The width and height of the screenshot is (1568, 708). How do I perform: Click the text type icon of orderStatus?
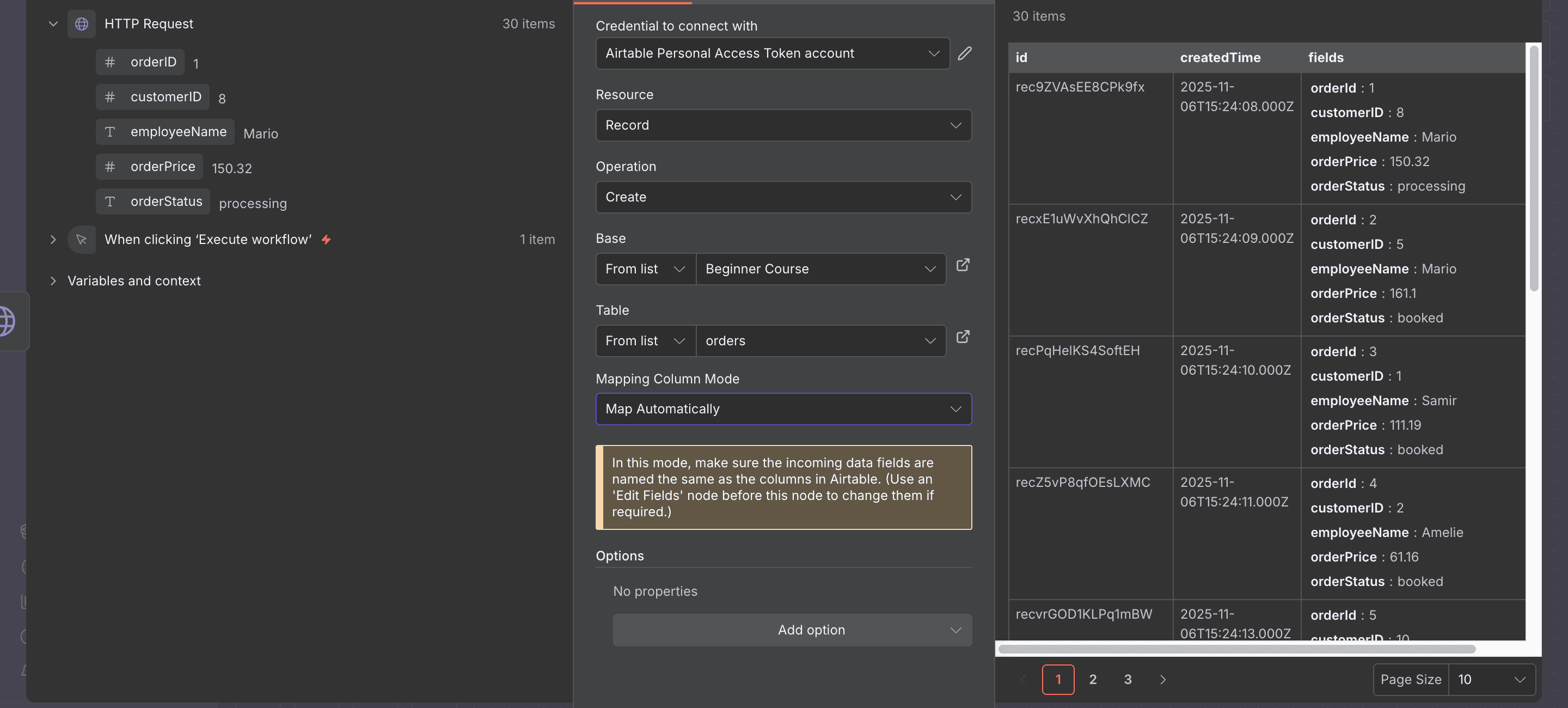[x=110, y=202]
